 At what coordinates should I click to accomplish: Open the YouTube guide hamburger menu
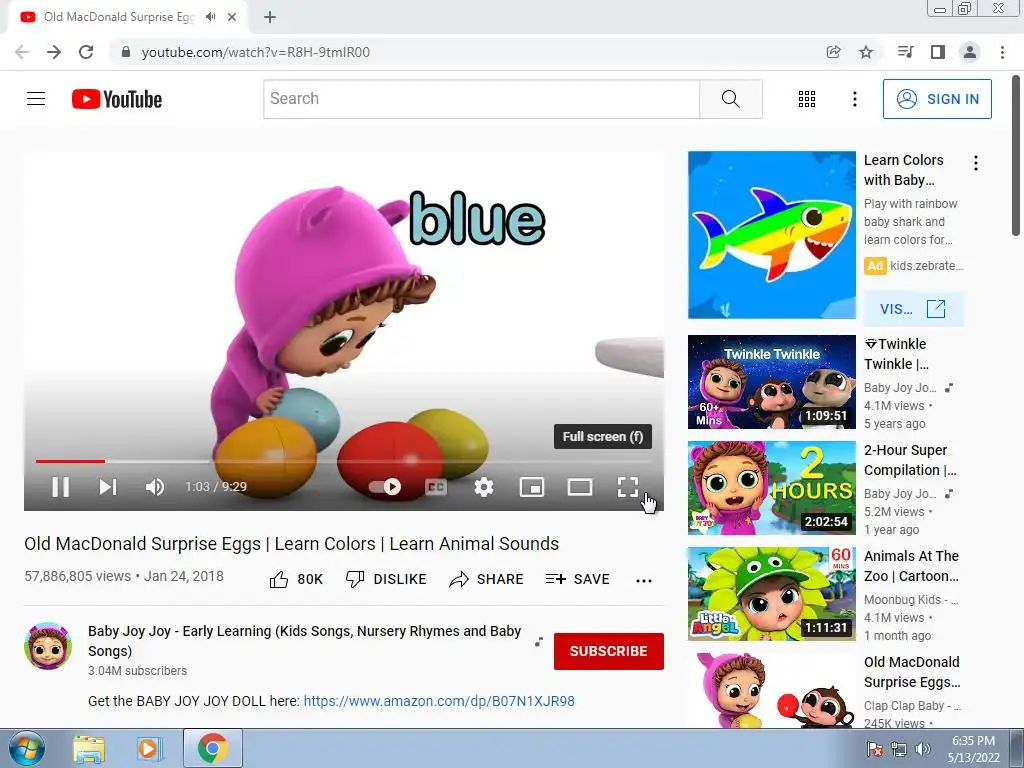(36, 99)
